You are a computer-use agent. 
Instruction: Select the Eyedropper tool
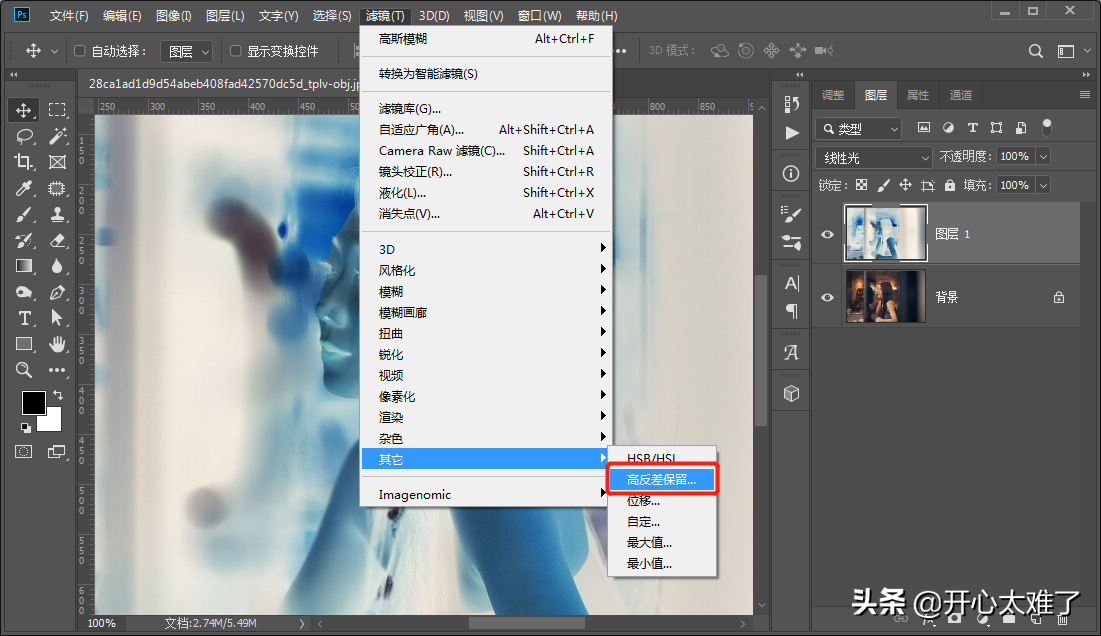[x=25, y=188]
